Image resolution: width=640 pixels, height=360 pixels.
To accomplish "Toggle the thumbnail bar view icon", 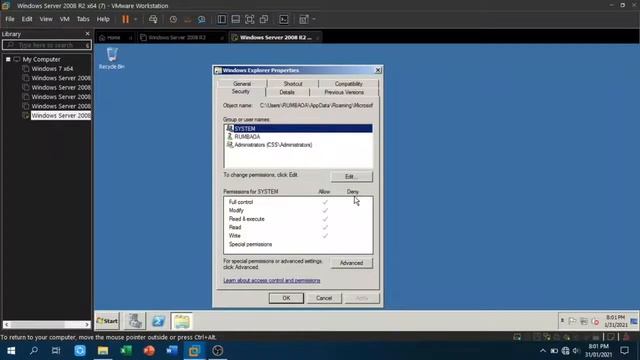I will pos(236,19).
